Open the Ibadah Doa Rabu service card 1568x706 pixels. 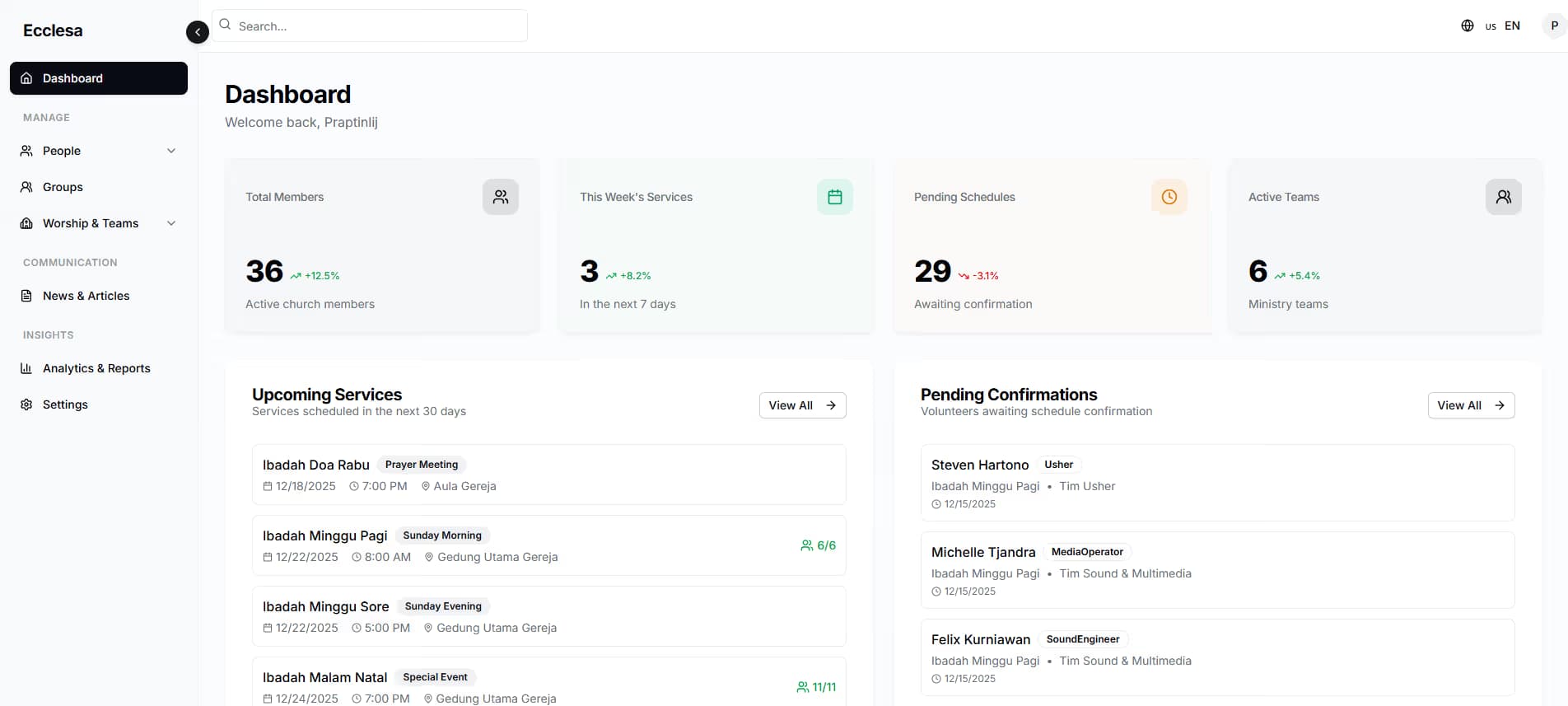pos(549,475)
